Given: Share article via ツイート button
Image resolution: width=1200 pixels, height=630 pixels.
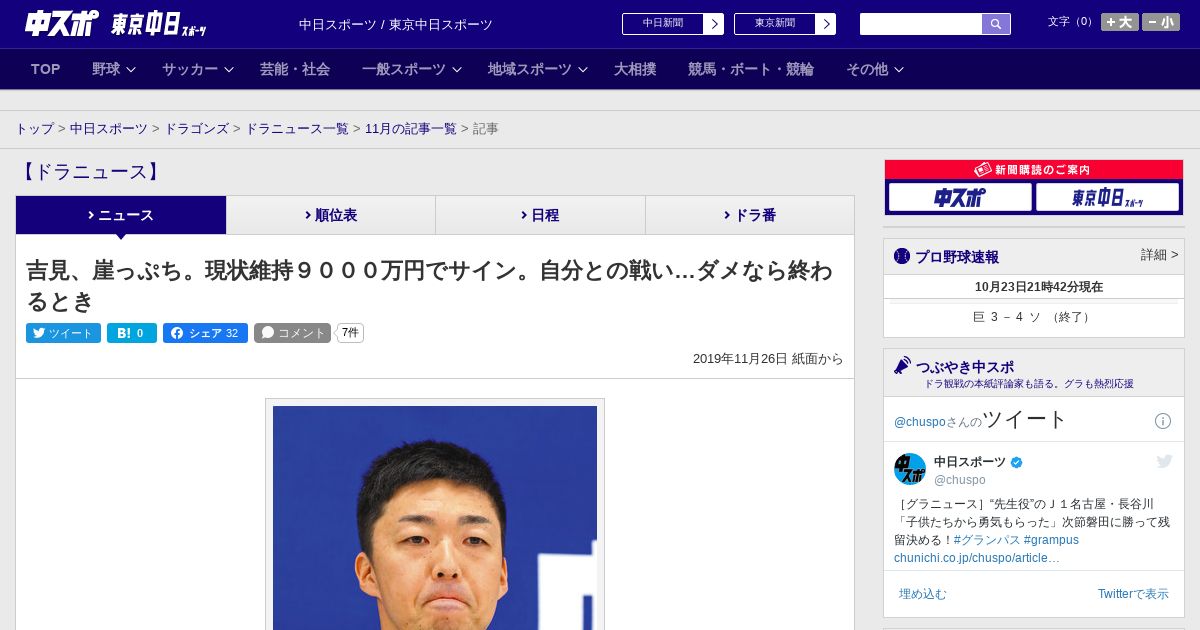Looking at the screenshot, I should (63, 333).
